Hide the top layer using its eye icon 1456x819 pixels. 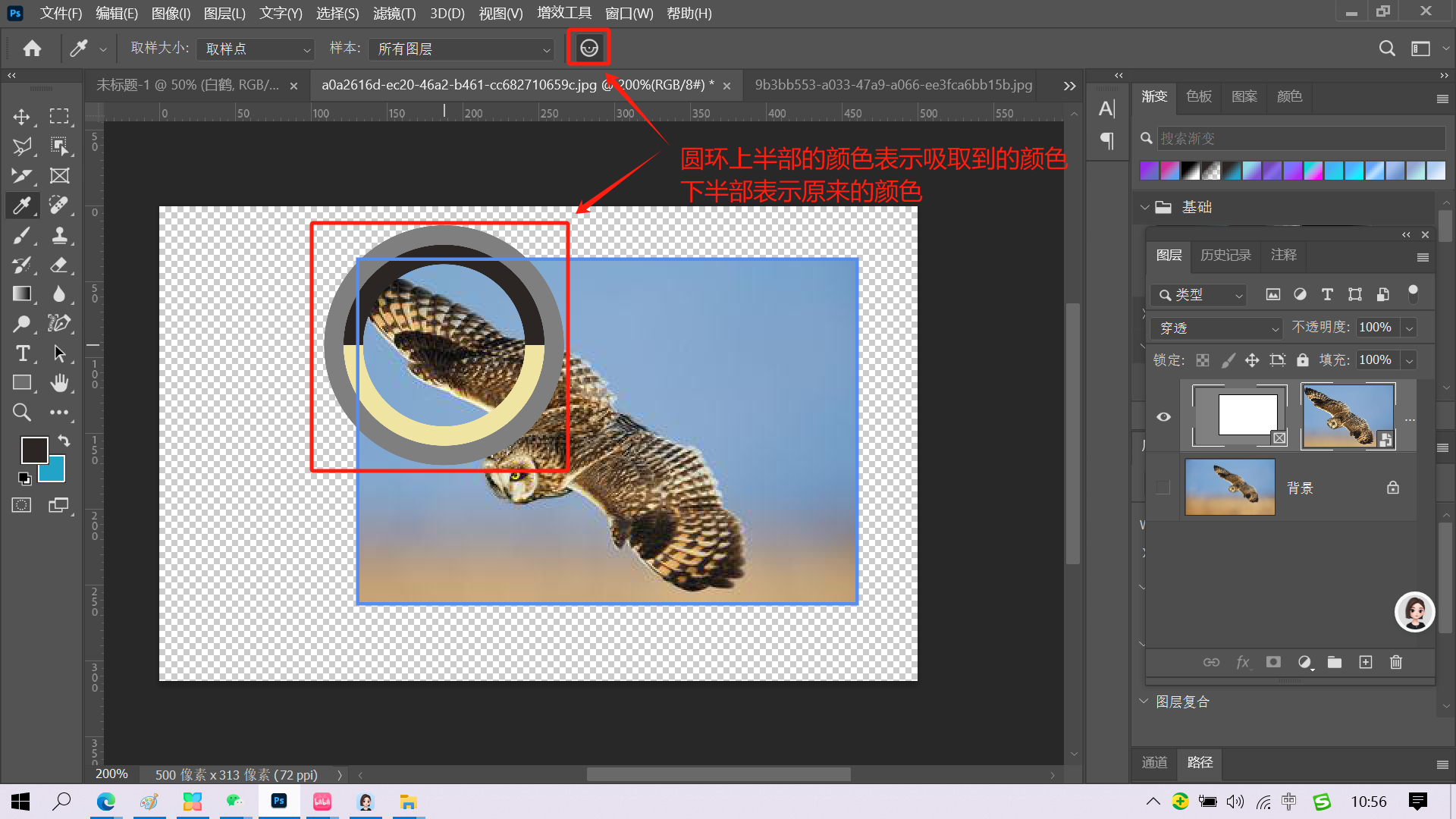click(x=1163, y=416)
